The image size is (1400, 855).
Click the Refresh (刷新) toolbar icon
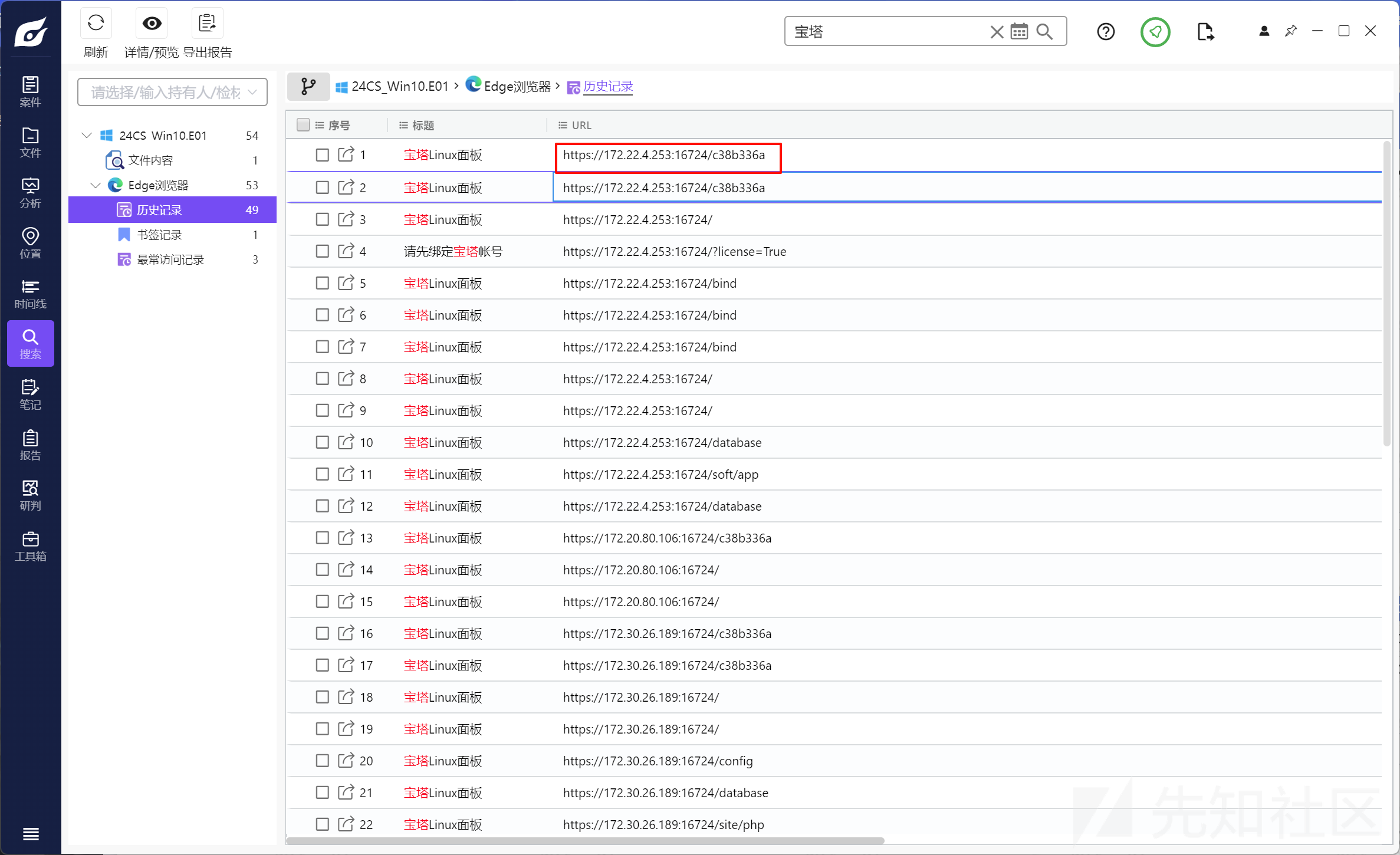[x=96, y=24]
